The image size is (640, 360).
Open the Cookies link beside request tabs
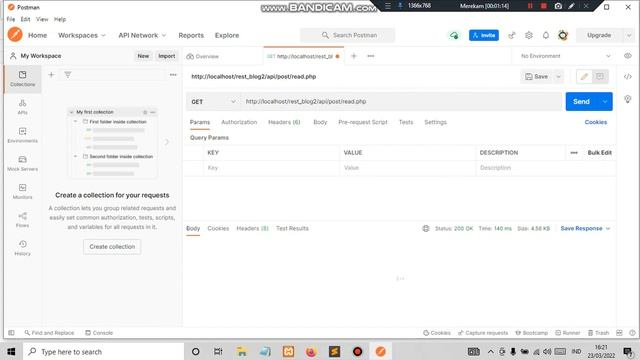pyautogui.click(x=596, y=122)
